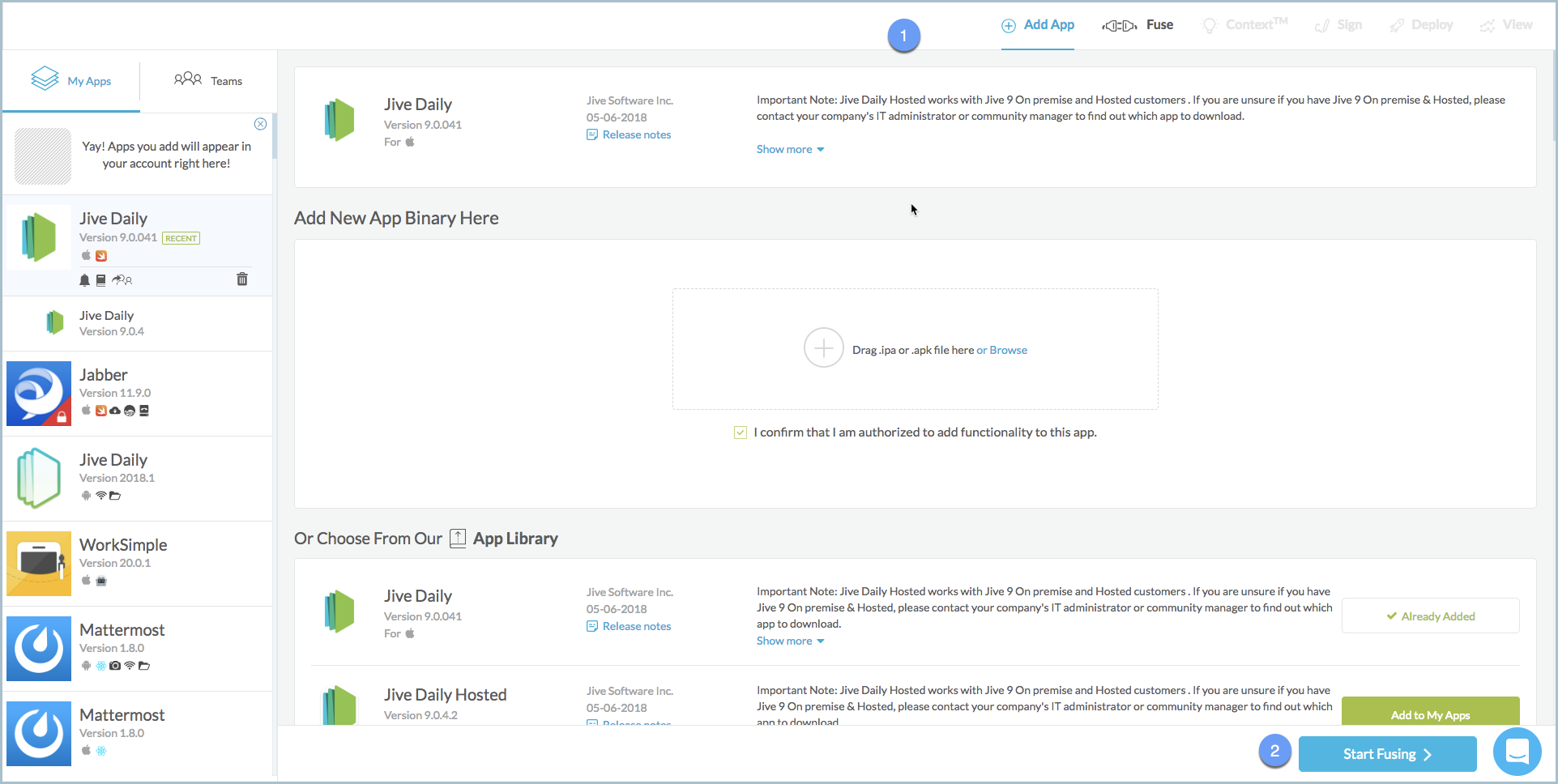
Task: Select the first Mattermost app thumbnail
Action: 39,649
